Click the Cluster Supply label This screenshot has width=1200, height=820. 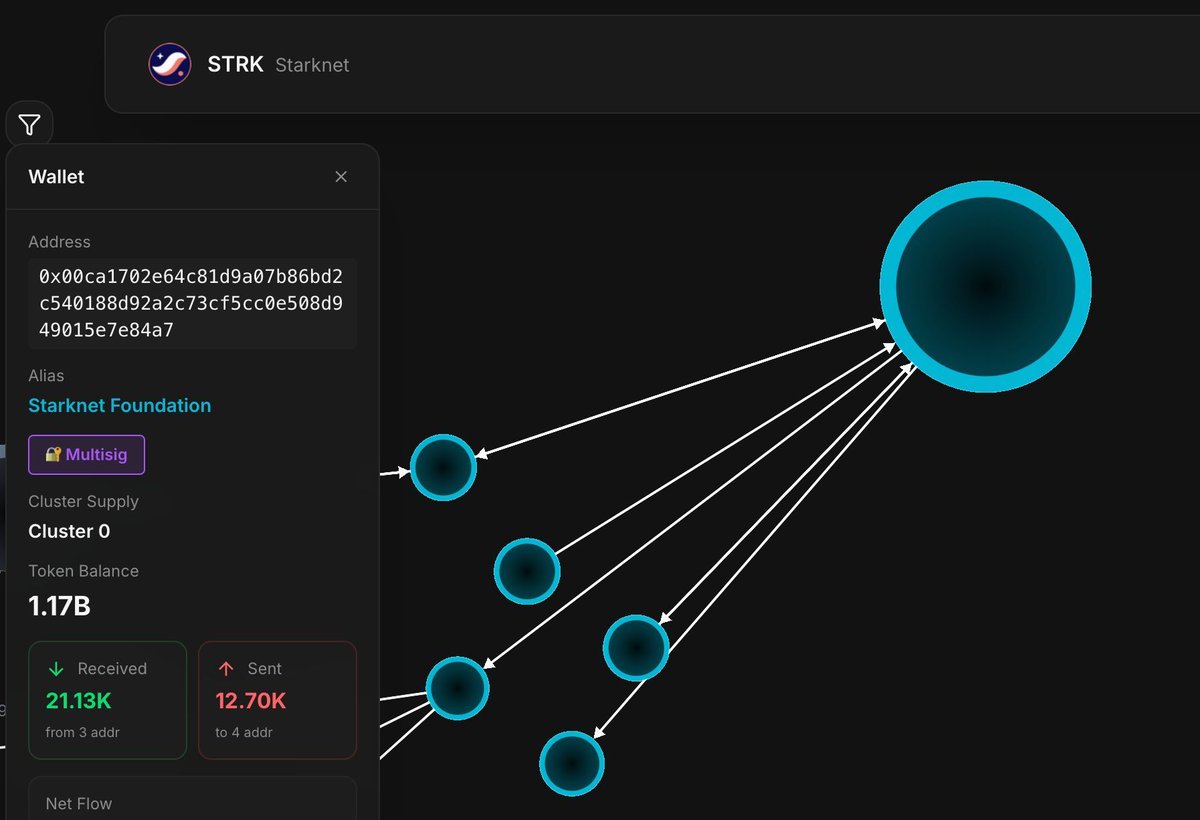tap(84, 501)
